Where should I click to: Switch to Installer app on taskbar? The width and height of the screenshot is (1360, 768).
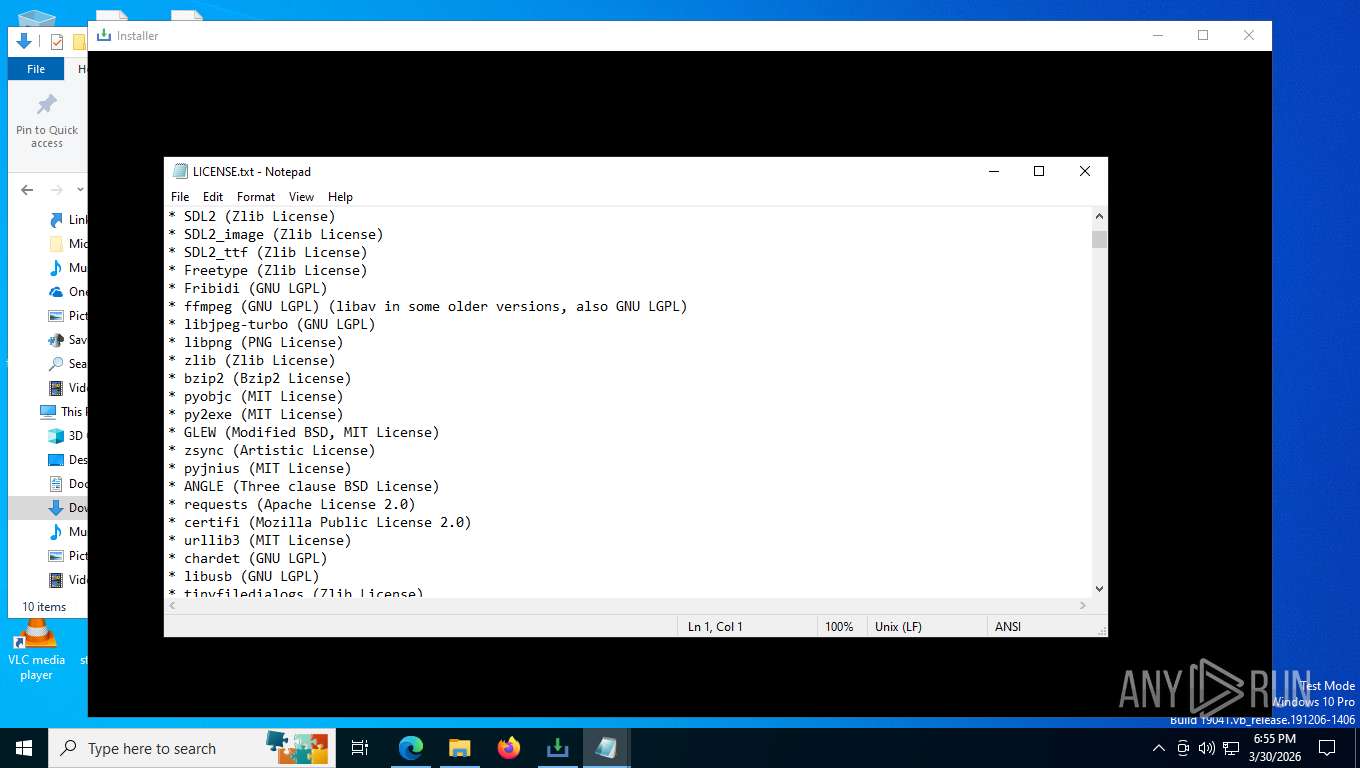click(x=557, y=748)
